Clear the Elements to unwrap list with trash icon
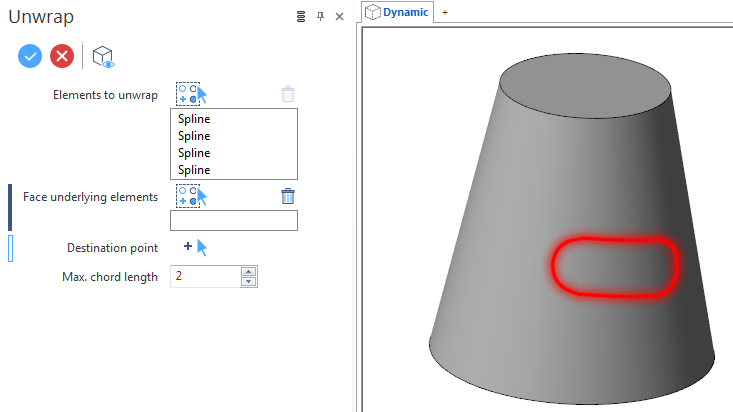 coord(288,94)
